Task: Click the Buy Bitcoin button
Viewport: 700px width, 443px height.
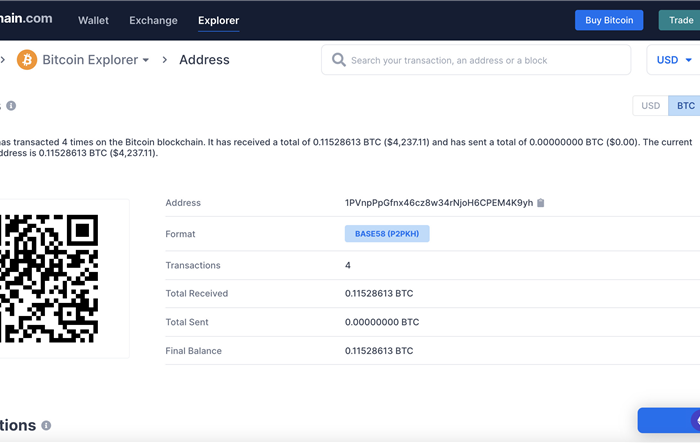Action: 609,20
